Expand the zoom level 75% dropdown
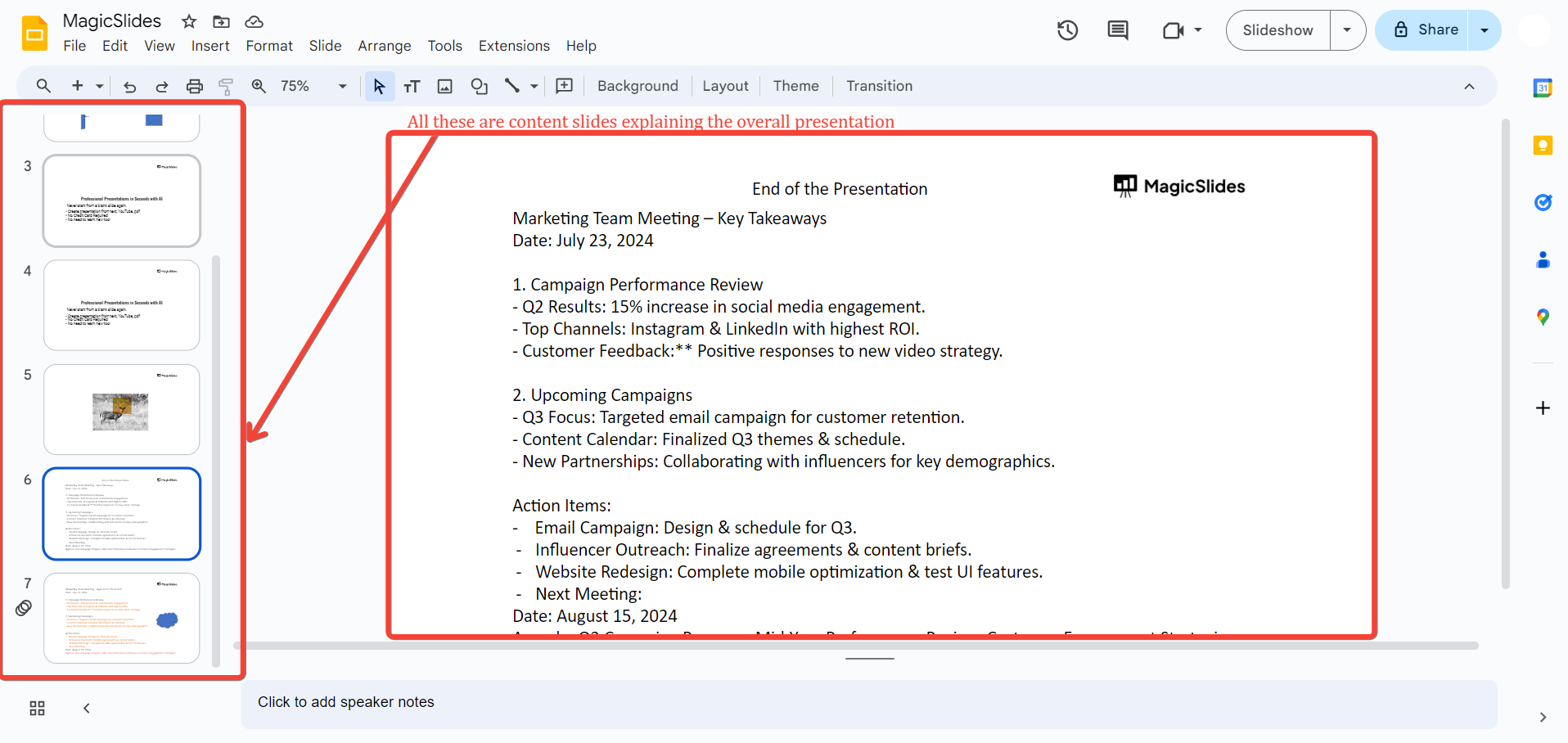The width and height of the screenshot is (1568, 743). point(342,86)
